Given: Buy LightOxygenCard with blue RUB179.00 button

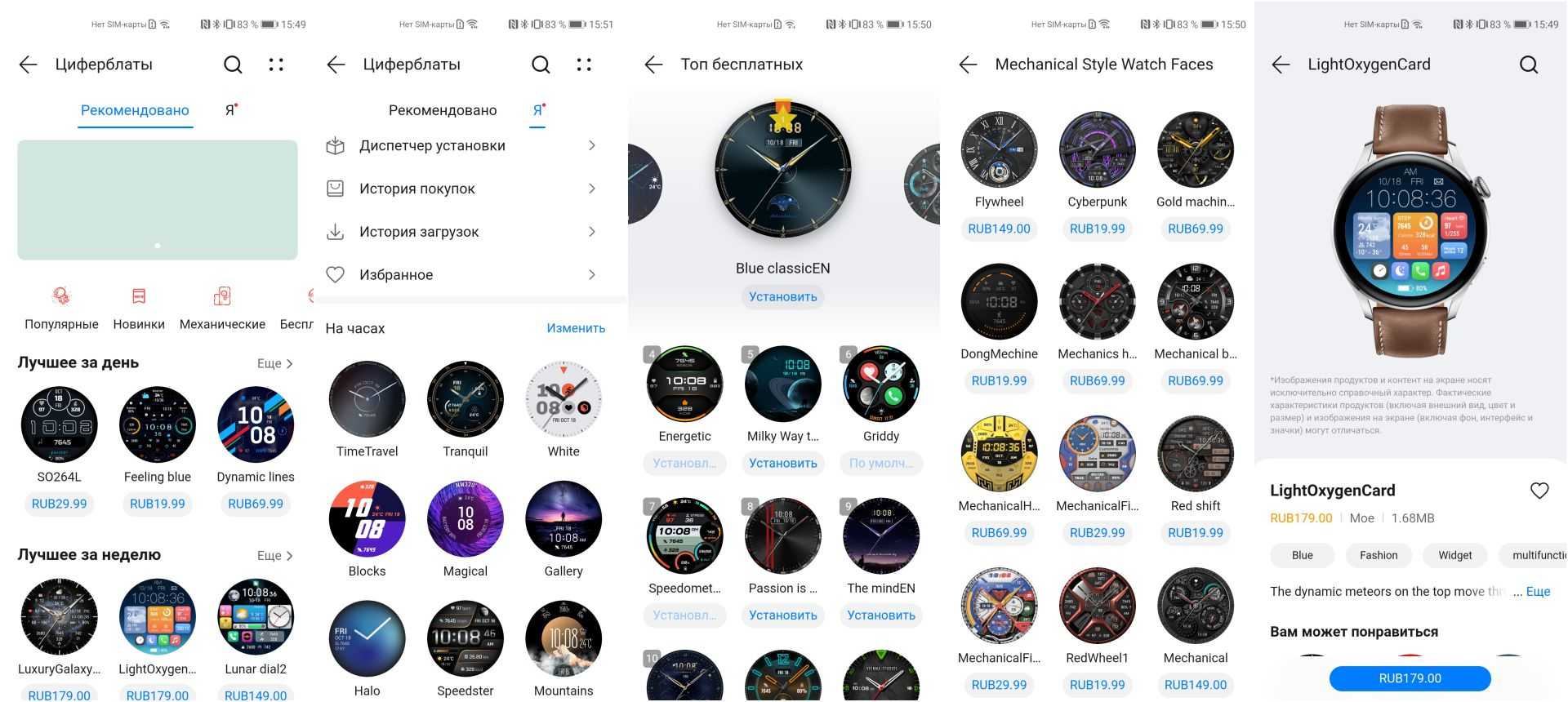Looking at the screenshot, I should pos(1410,678).
